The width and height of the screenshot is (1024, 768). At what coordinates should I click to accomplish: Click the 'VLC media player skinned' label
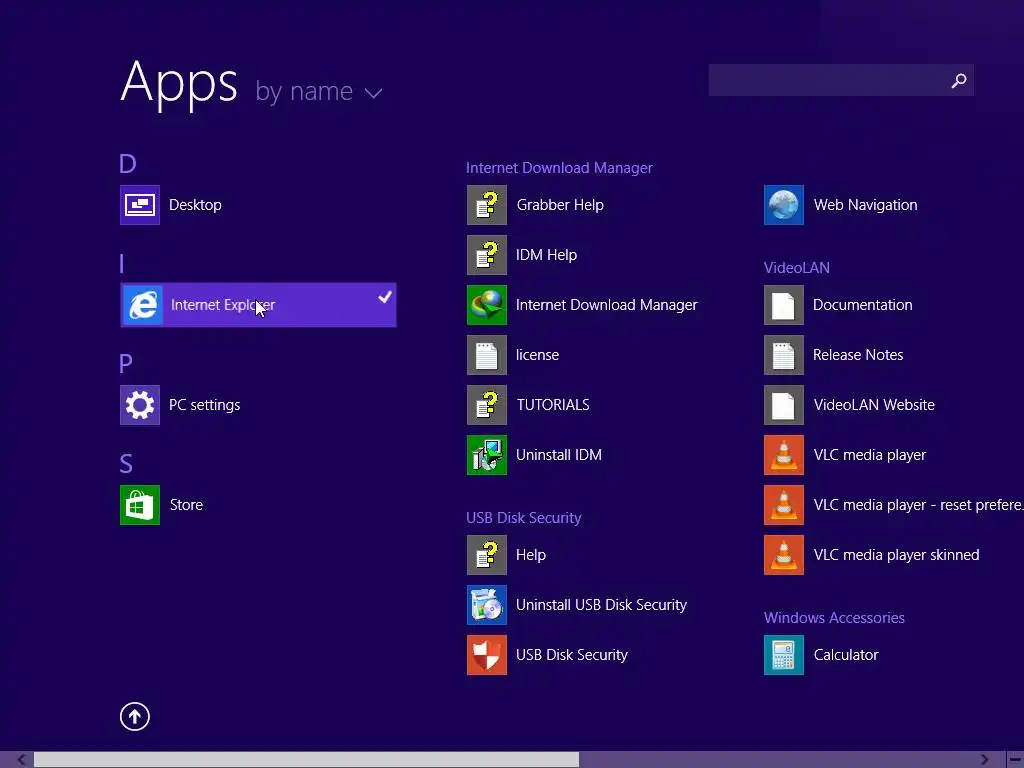896,555
